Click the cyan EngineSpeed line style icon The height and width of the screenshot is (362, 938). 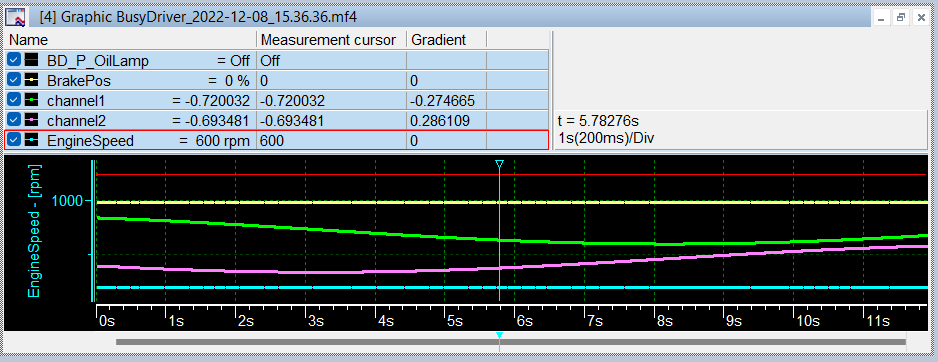point(31,140)
